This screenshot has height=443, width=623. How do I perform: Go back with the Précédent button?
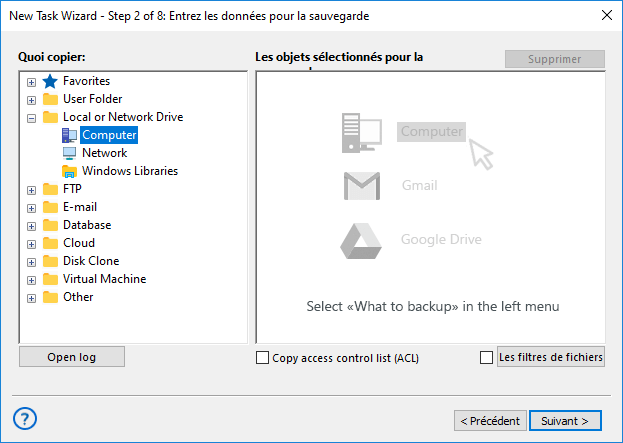pos(489,420)
